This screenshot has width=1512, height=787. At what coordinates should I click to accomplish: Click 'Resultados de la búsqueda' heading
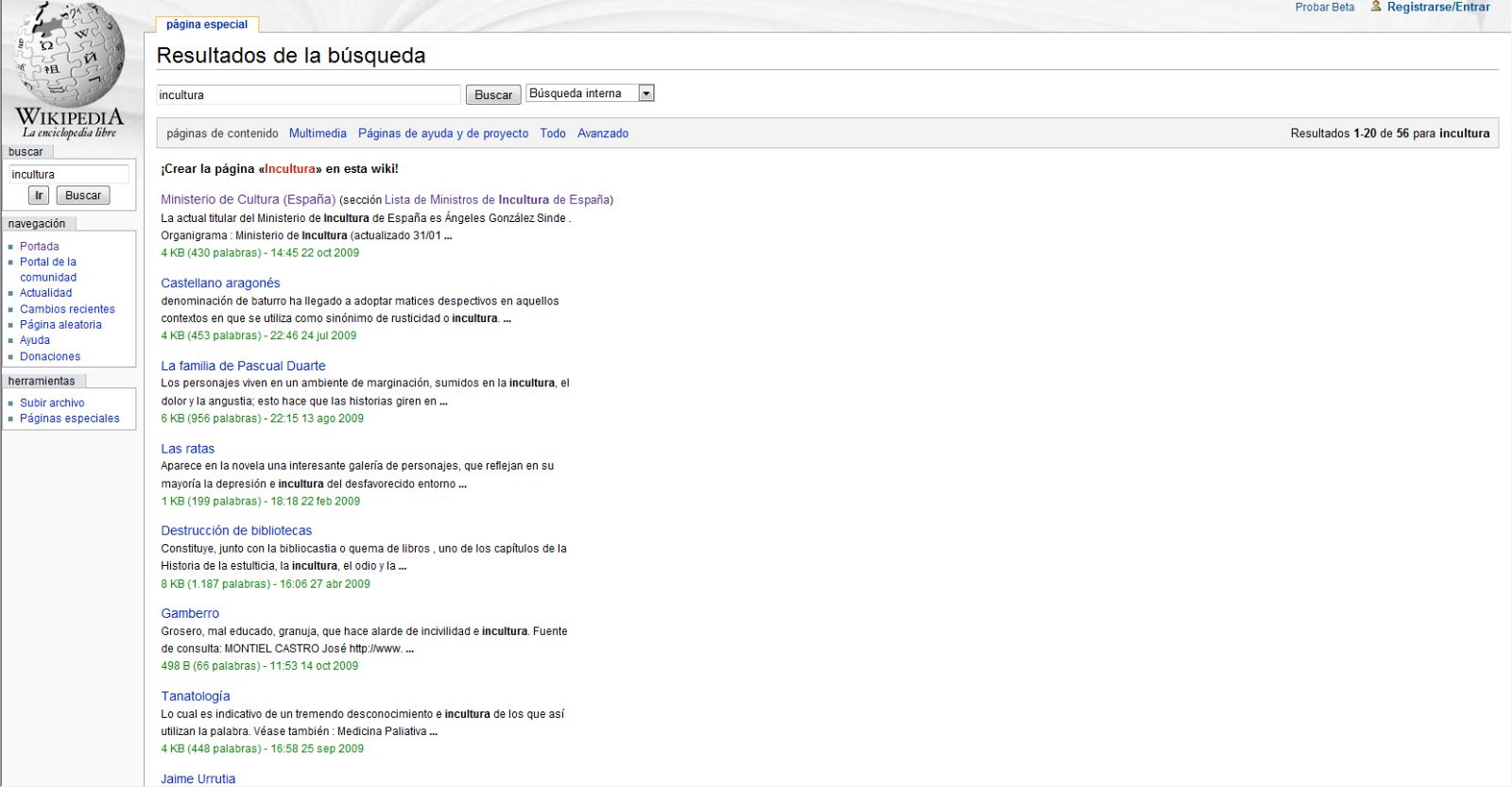click(x=291, y=56)
